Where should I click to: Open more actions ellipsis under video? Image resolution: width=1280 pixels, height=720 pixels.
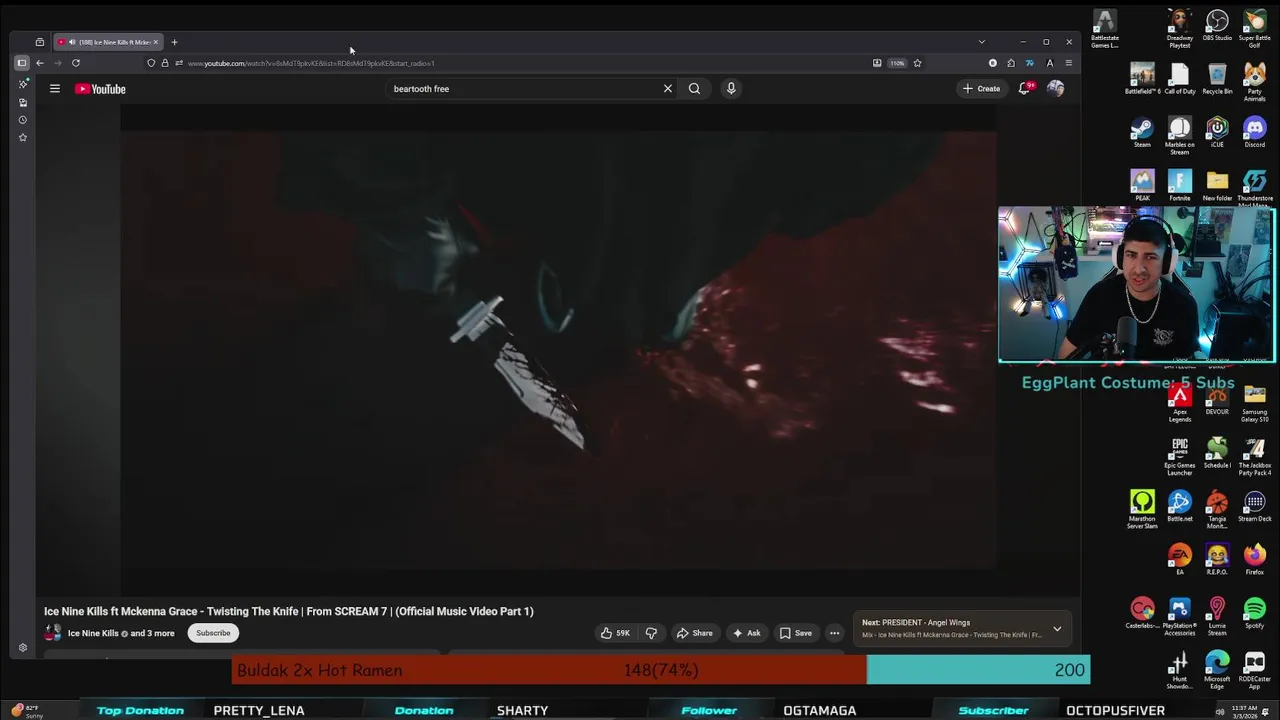(834, 633)
